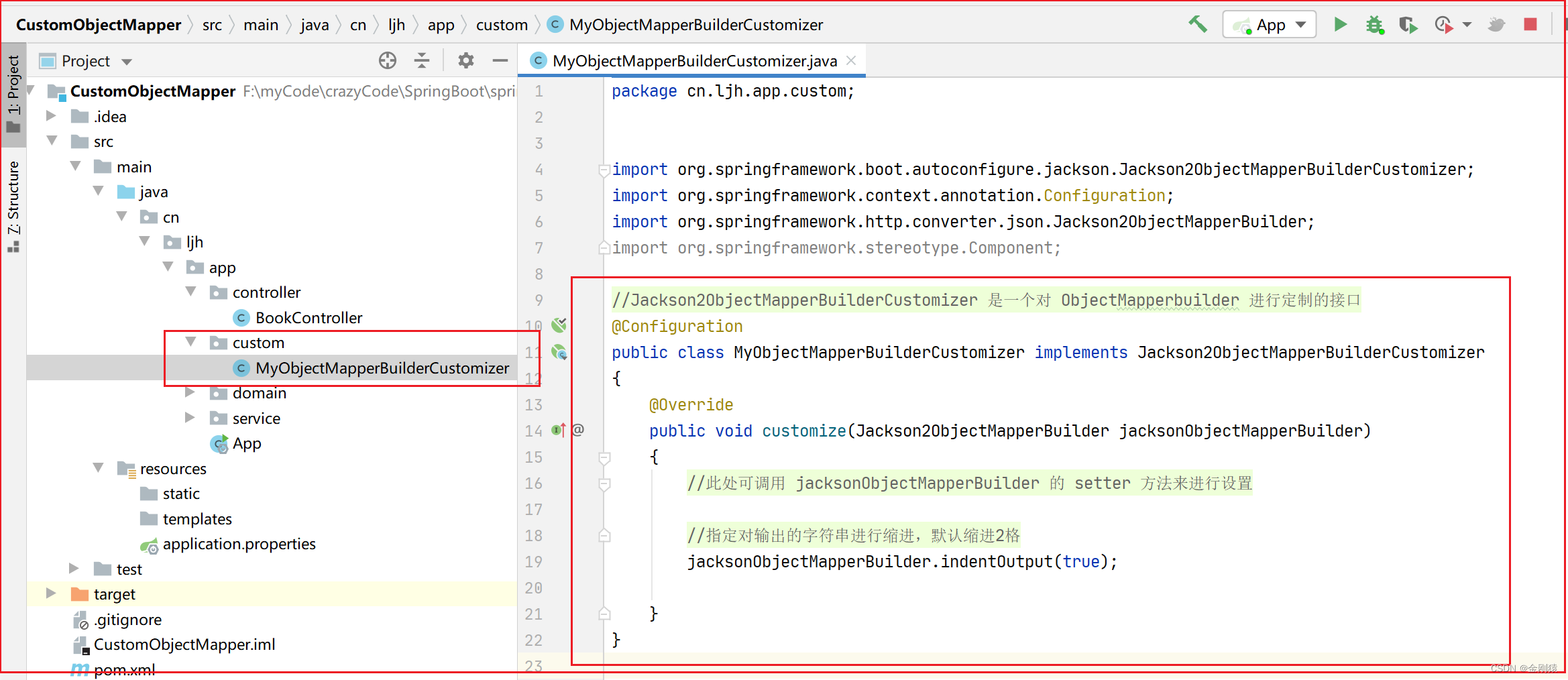Expand the target folder
Image resolution: width=1568 pixels, height=680 pixels.
(x=51, y=593)
